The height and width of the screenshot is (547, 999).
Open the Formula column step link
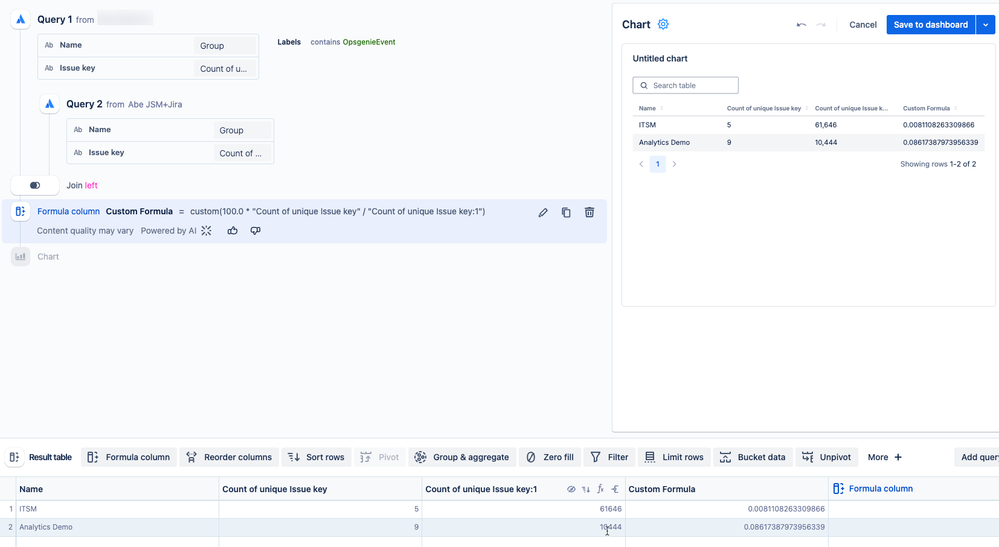pyautogui.click(x=68, y=211)
